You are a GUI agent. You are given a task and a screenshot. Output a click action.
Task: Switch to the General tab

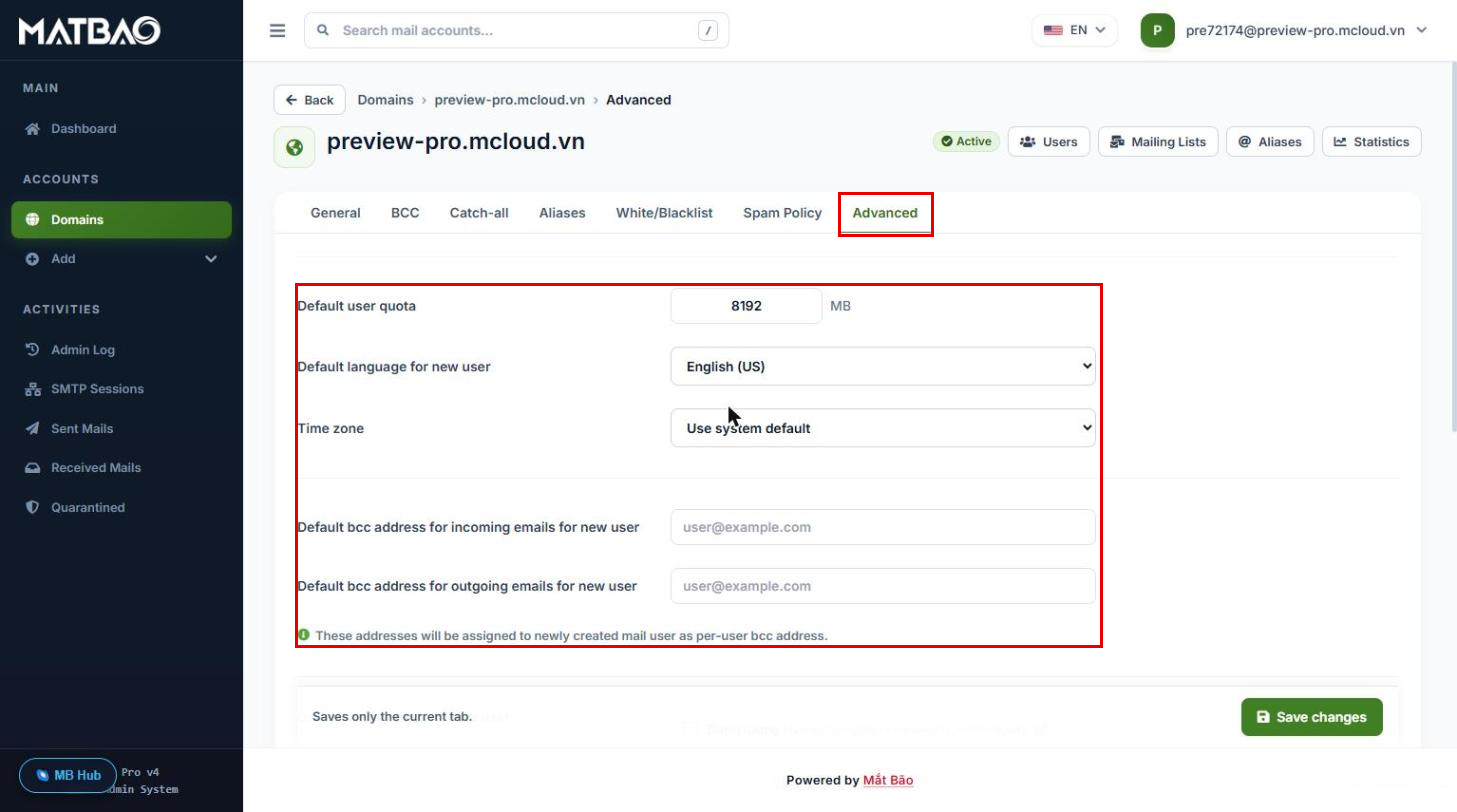click(x=336, y=213)
